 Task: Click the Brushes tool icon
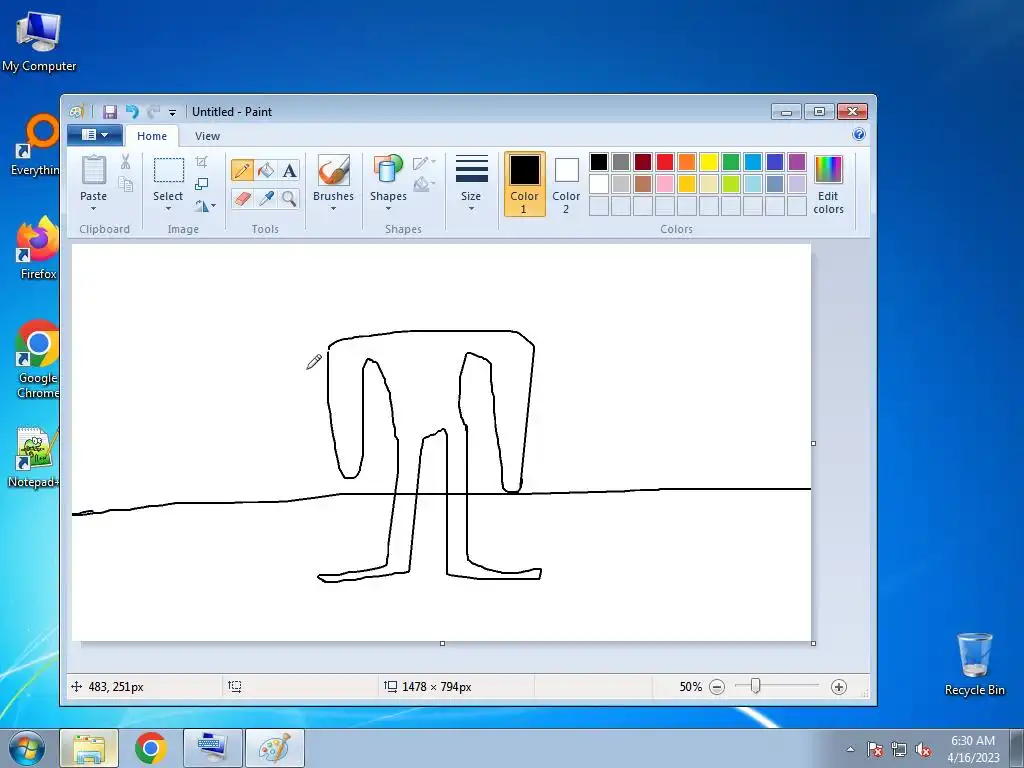click(334, 170)
